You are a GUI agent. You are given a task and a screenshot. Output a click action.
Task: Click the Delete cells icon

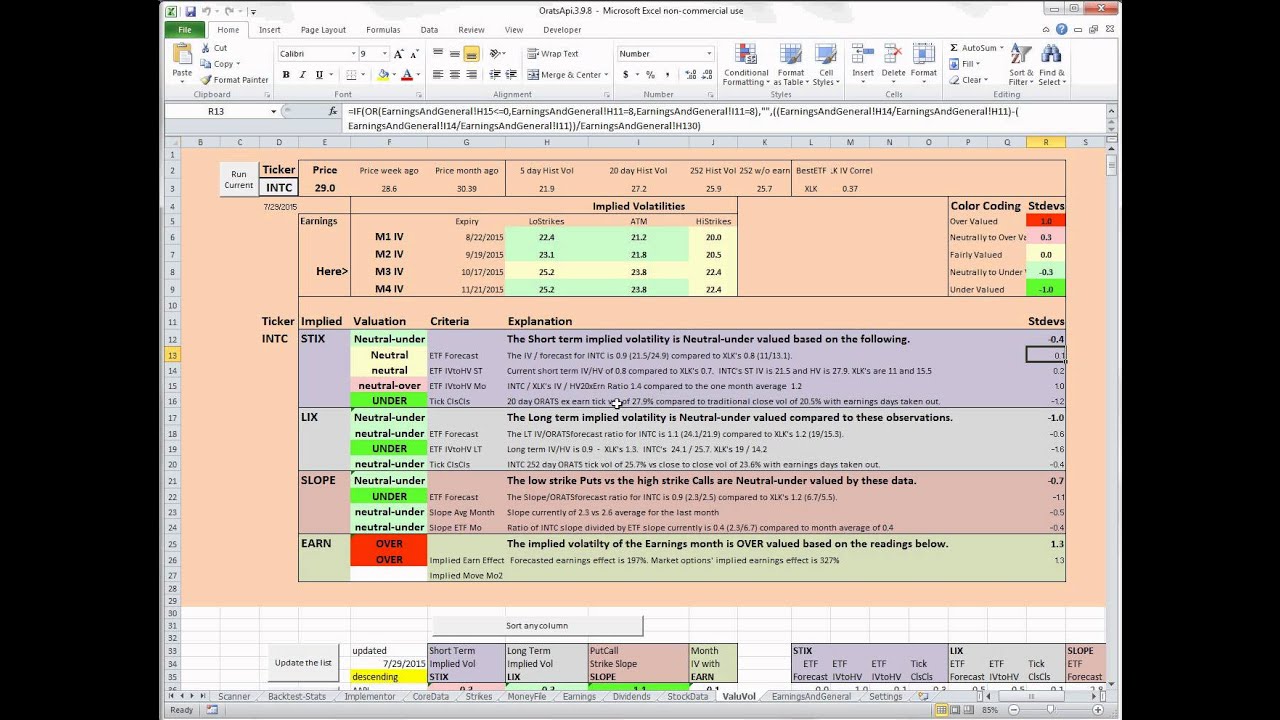tap(893, 55)
